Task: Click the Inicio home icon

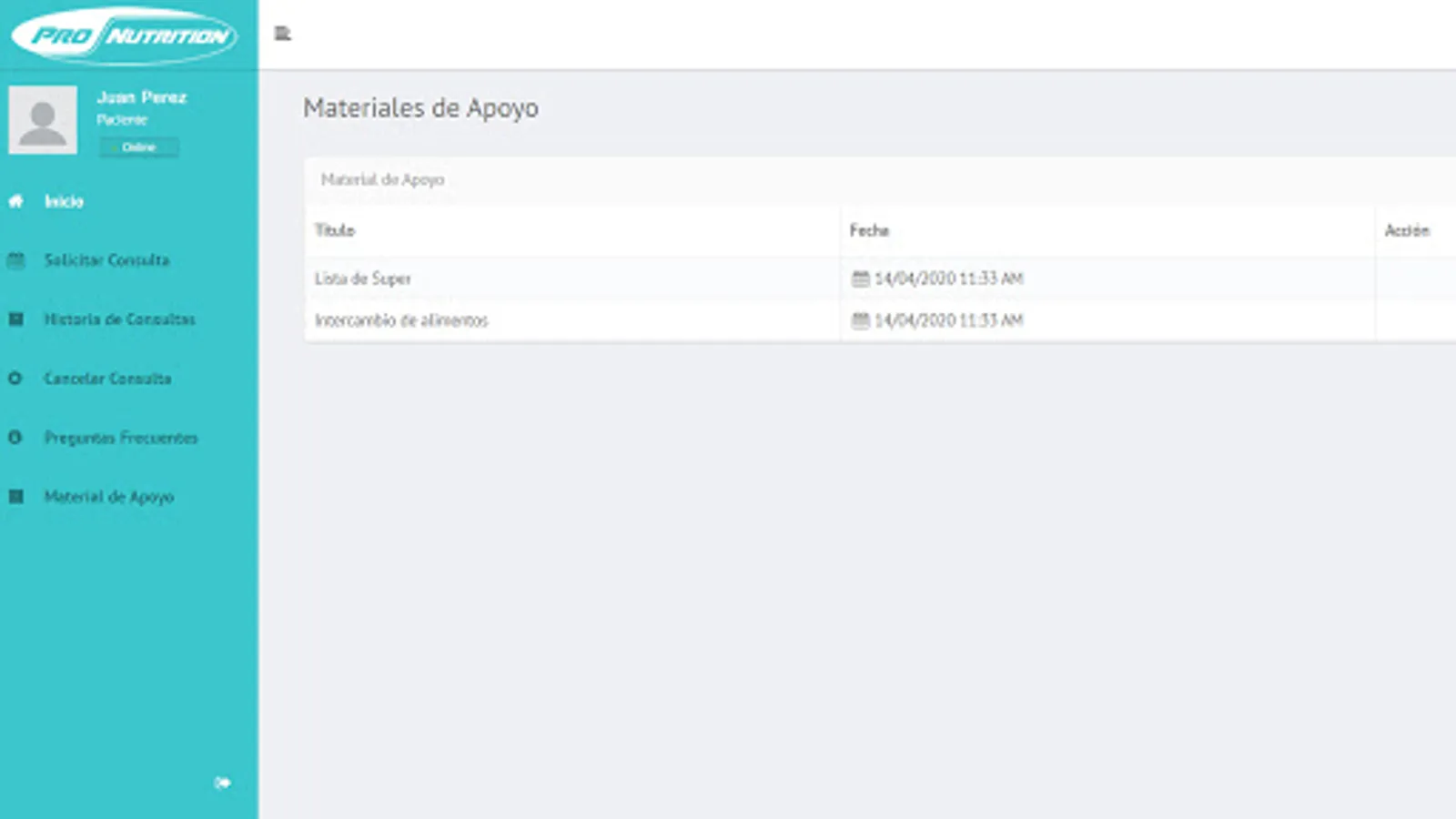Action: 15,201
